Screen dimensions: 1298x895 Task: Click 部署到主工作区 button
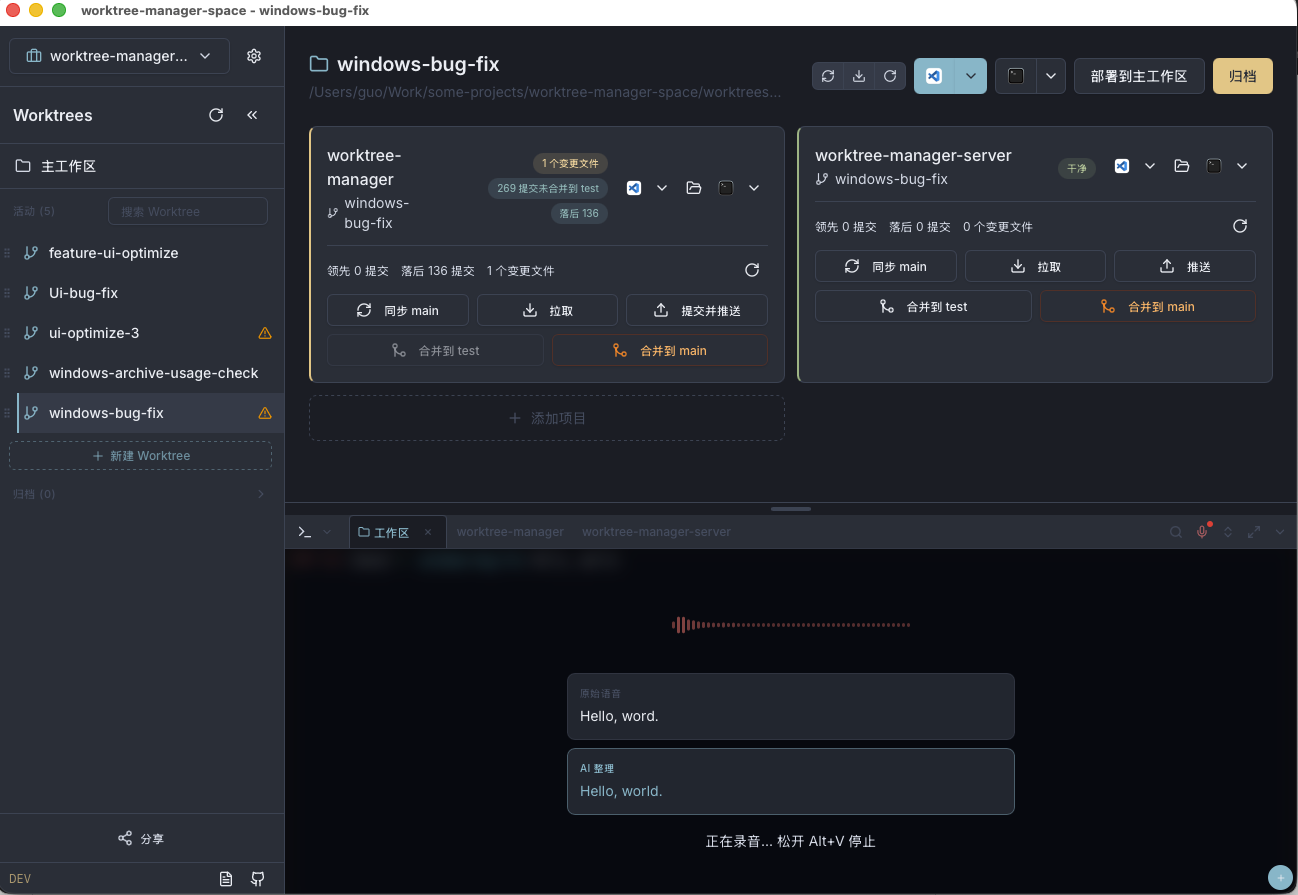(1139, 76)
